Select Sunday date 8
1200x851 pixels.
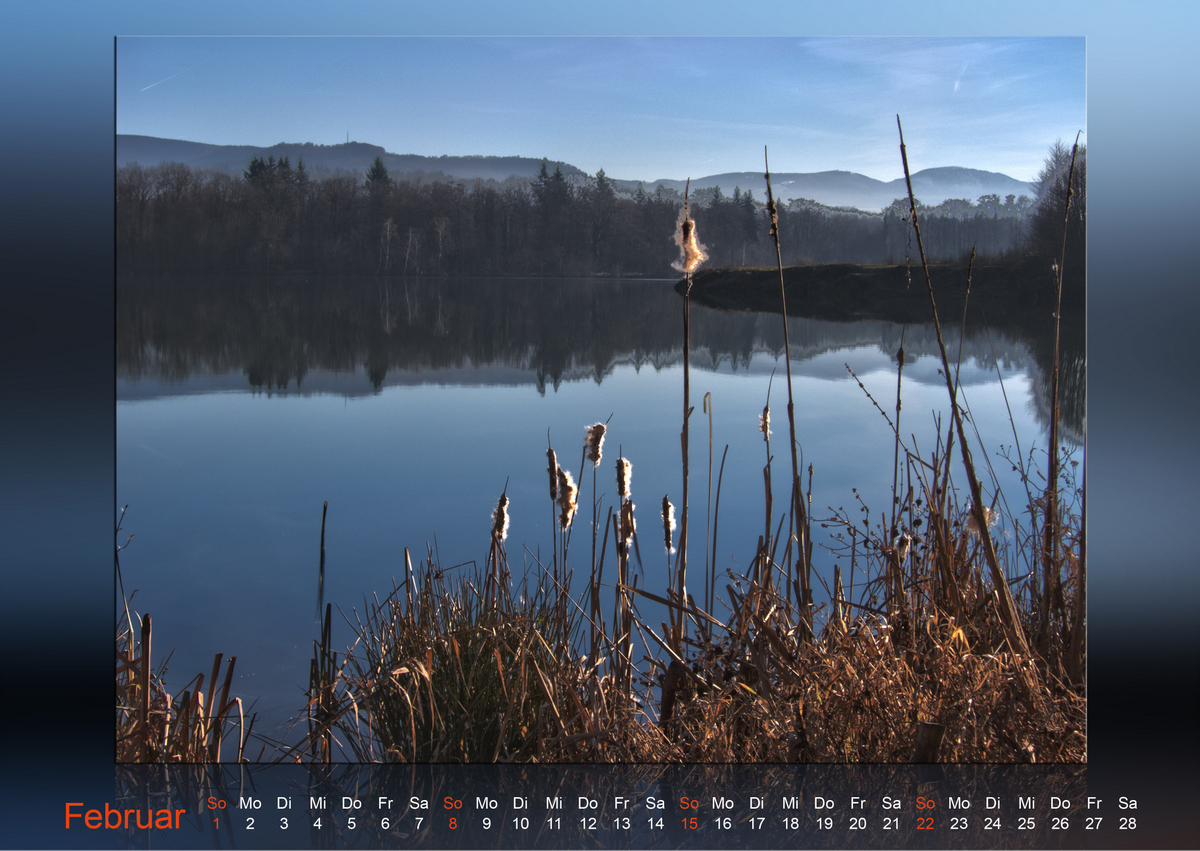click(x=452, y=824)
